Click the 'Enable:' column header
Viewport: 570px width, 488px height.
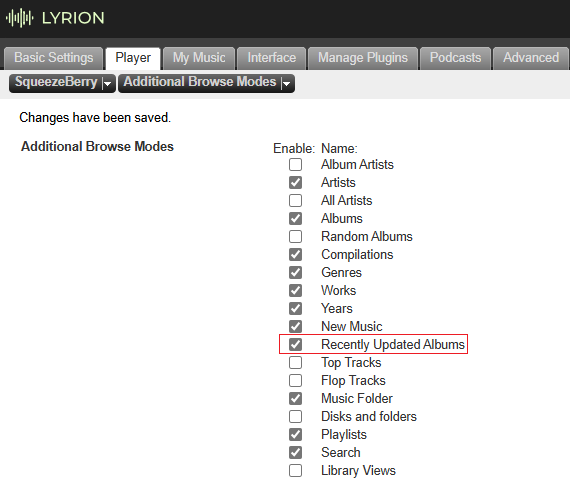(294, 149)
